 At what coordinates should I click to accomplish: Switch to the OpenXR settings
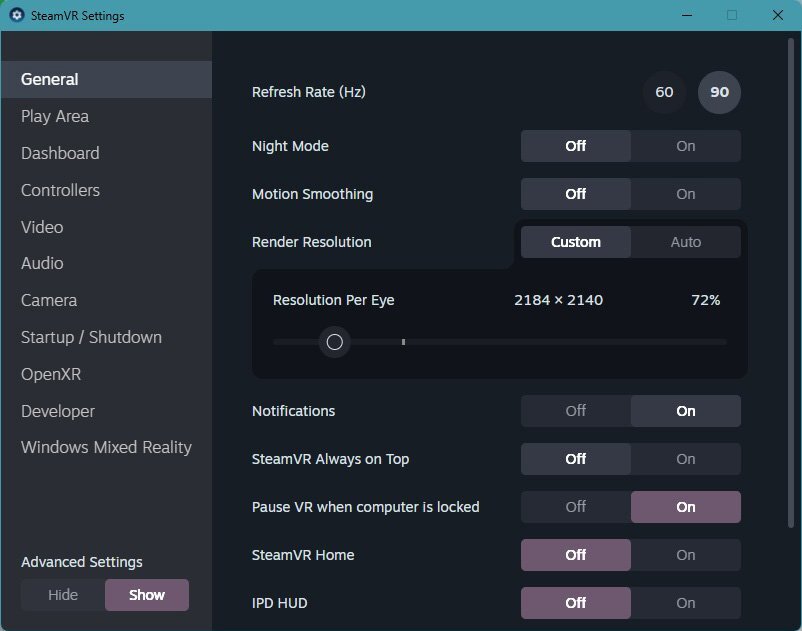click(x=106, y=374)
